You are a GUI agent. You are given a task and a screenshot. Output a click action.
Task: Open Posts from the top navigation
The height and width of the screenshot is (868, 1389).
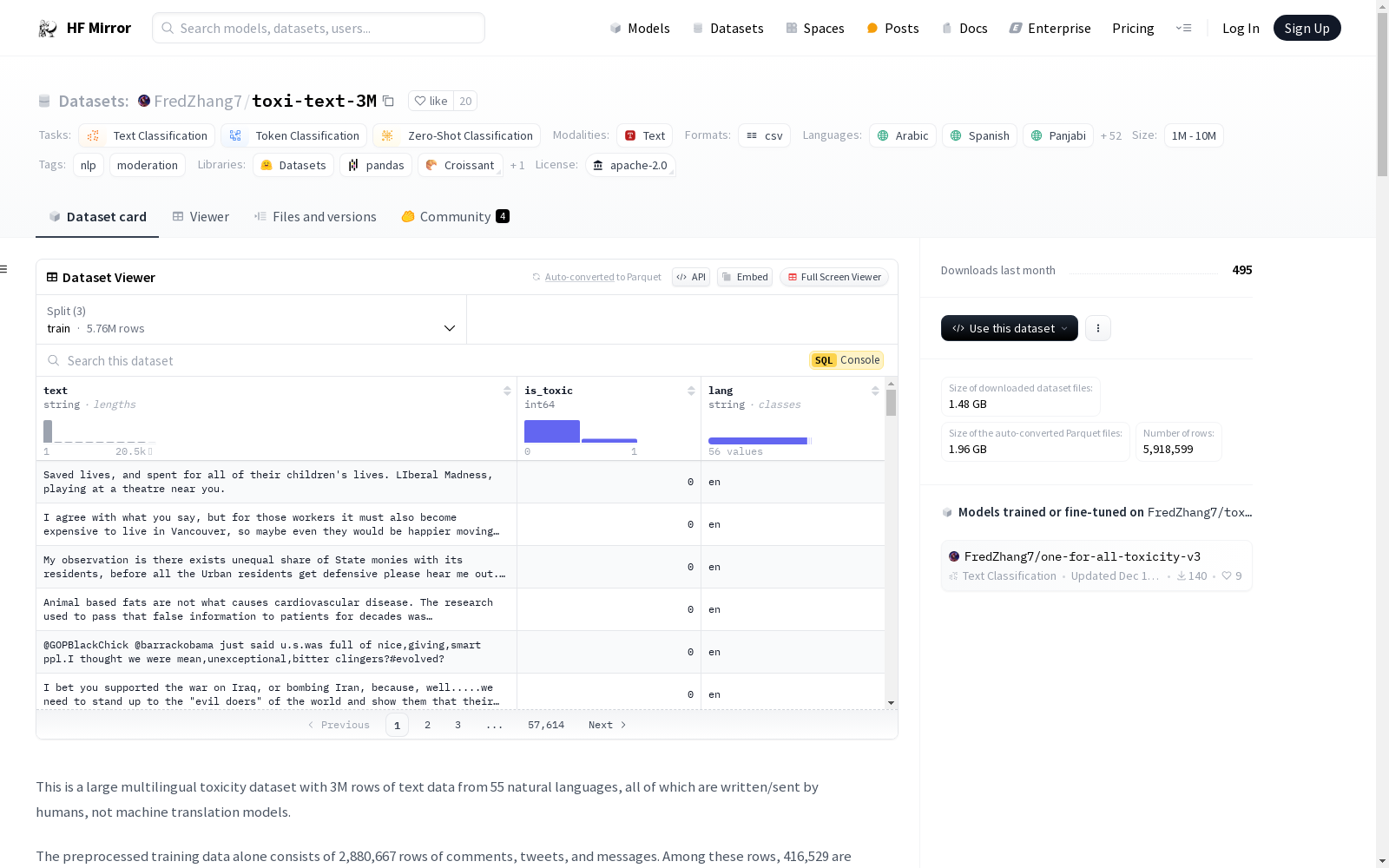(x=892, y=28)
